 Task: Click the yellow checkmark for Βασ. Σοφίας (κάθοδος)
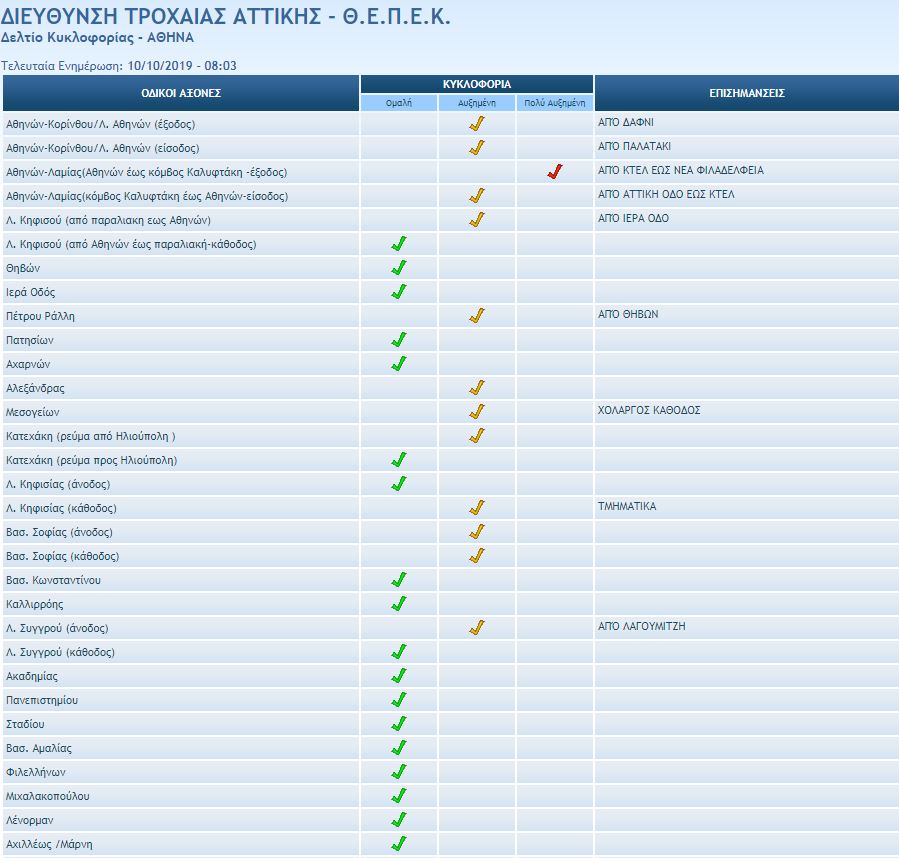(x=477, y=556)
